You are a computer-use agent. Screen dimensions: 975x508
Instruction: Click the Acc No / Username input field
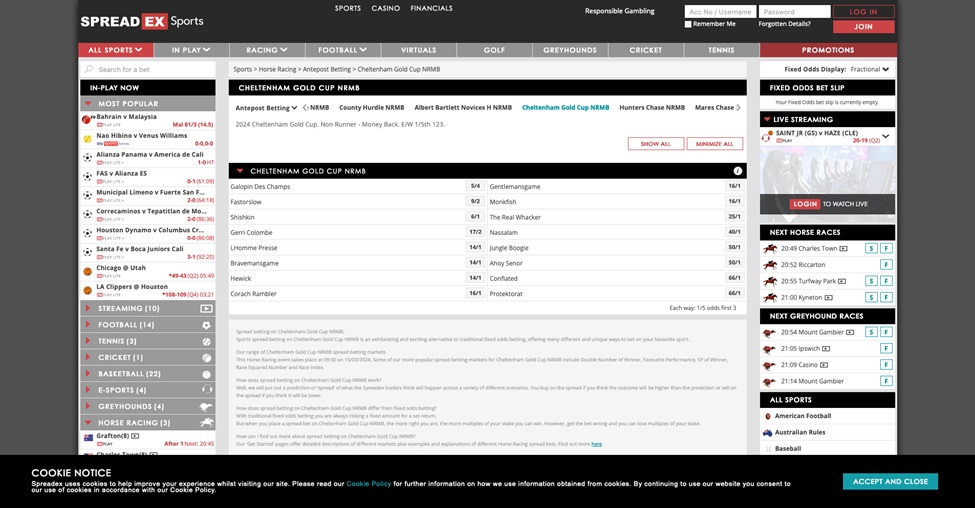(x=720, y=12)
